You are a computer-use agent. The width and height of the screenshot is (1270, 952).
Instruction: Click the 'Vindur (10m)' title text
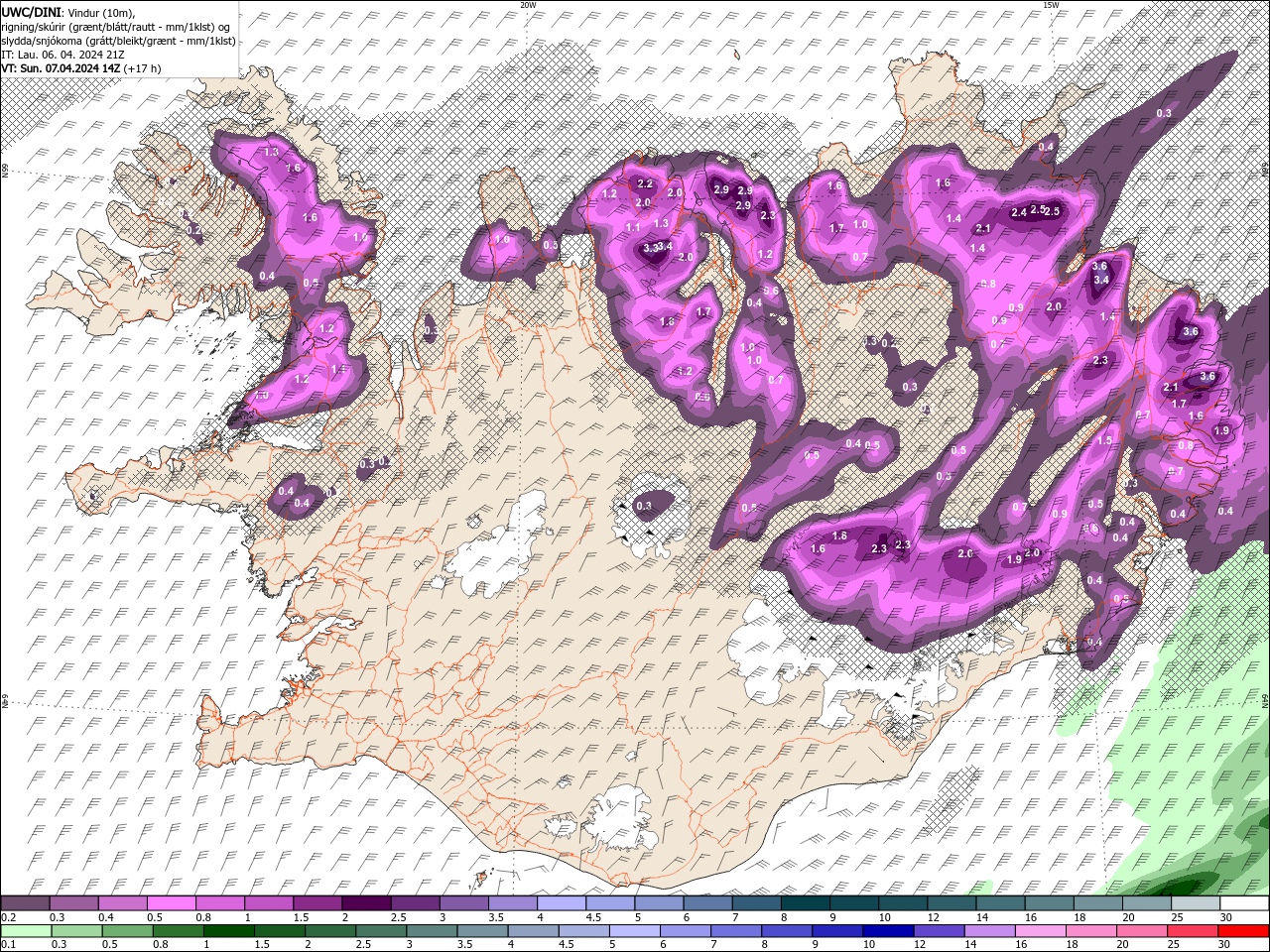(102, 11)
